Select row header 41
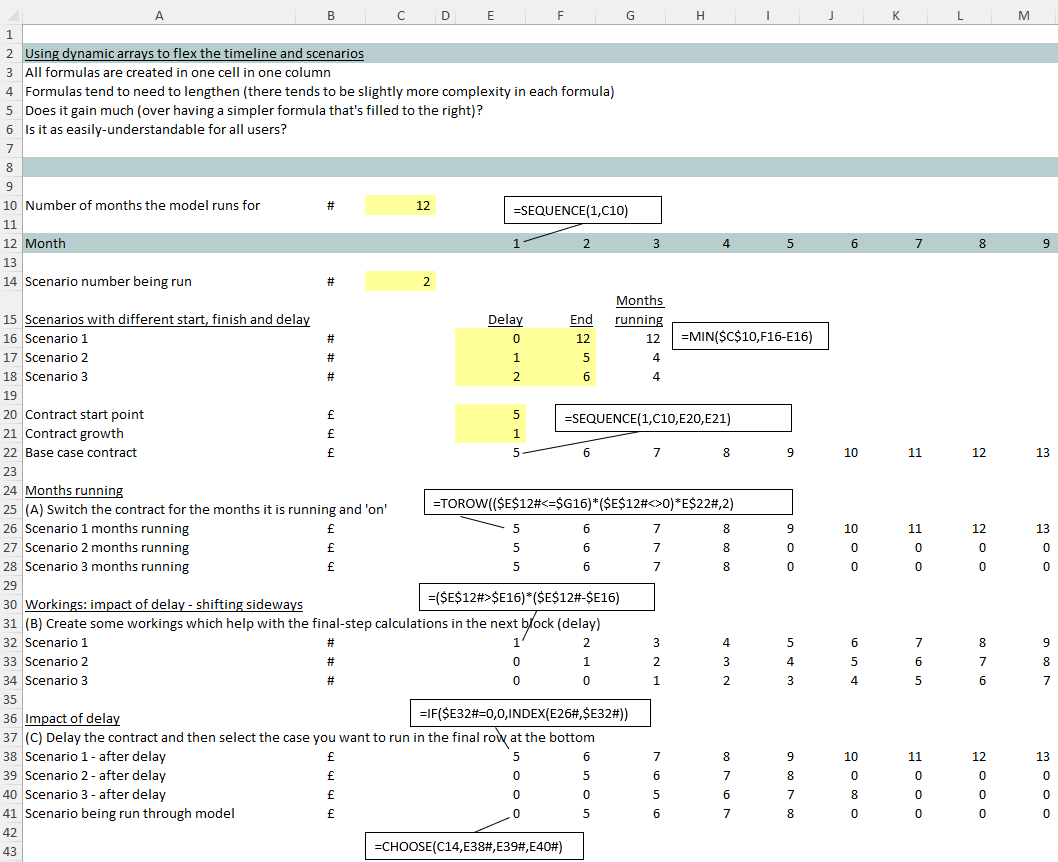This screenshot has width=1058, height=862. click(10, 813)
